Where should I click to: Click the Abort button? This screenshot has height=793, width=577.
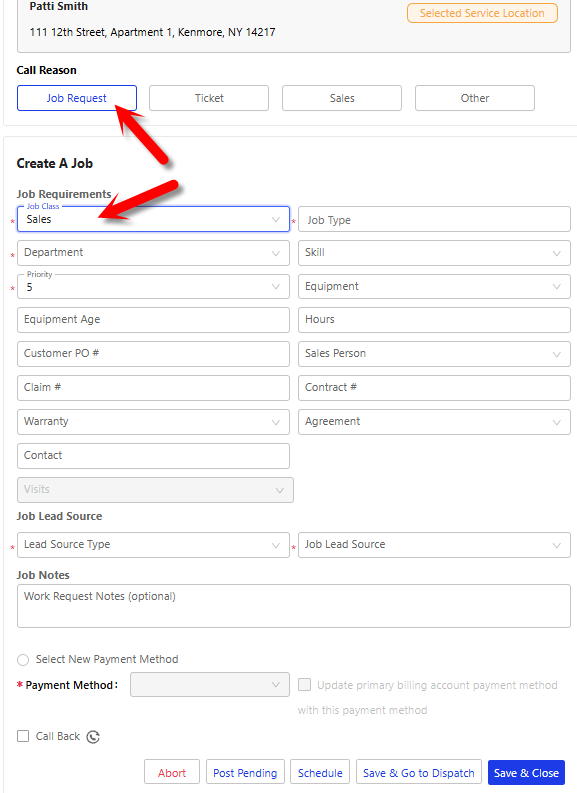coord(172,773)
